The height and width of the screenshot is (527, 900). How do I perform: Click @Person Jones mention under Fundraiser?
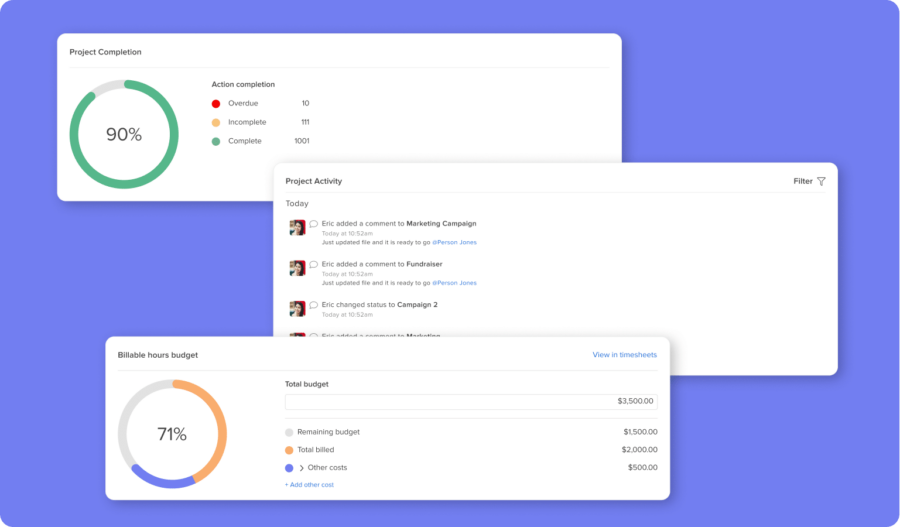click(454, 283)
